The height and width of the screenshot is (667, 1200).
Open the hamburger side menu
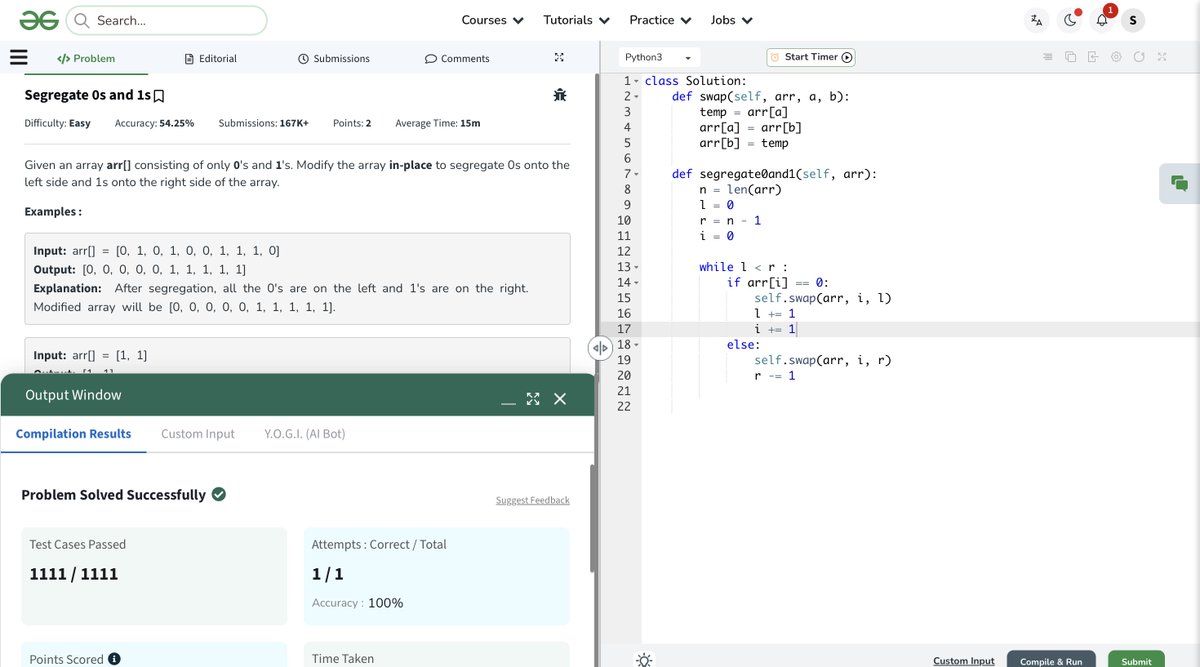tap(18, 57)
